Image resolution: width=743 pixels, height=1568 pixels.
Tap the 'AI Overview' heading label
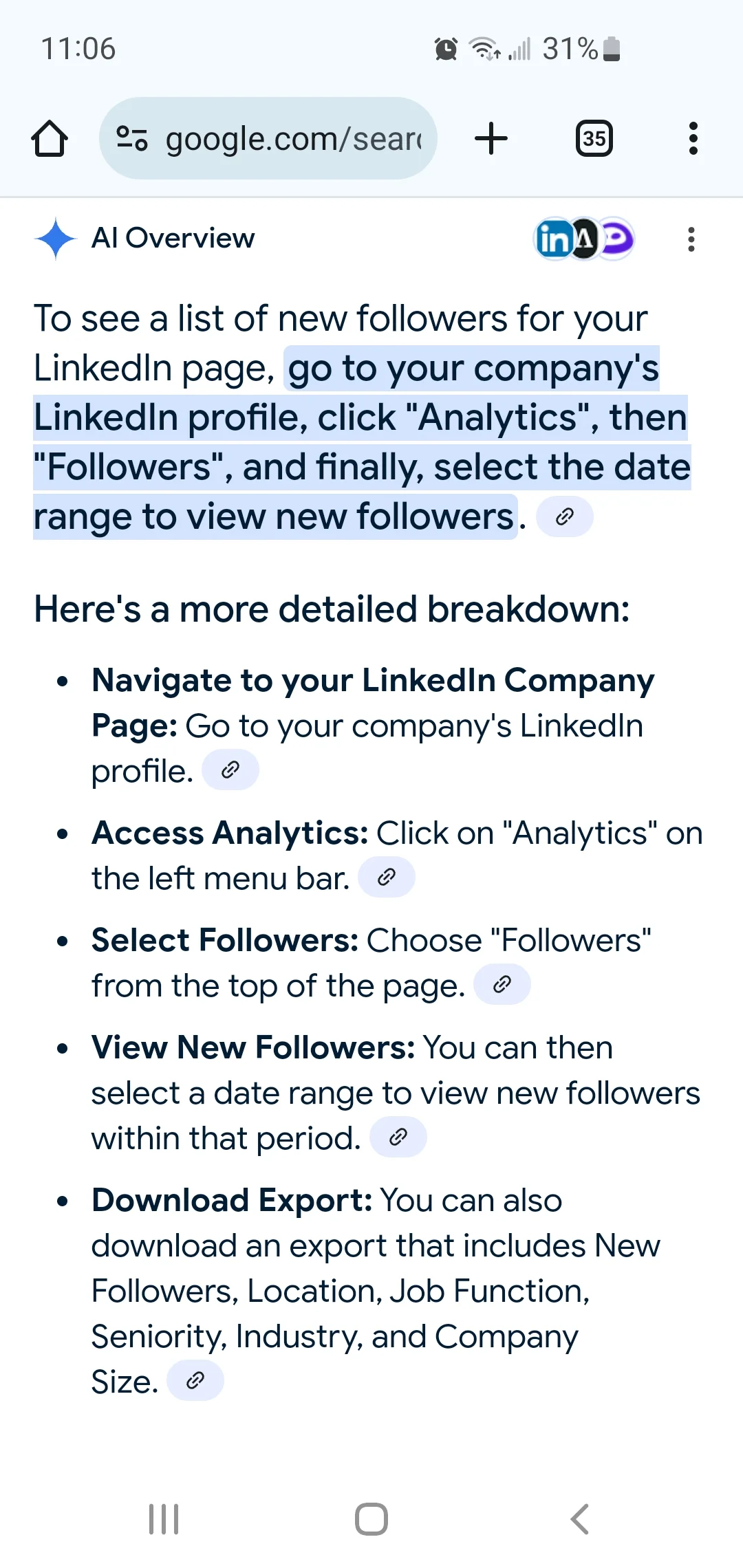coord(173,238)
